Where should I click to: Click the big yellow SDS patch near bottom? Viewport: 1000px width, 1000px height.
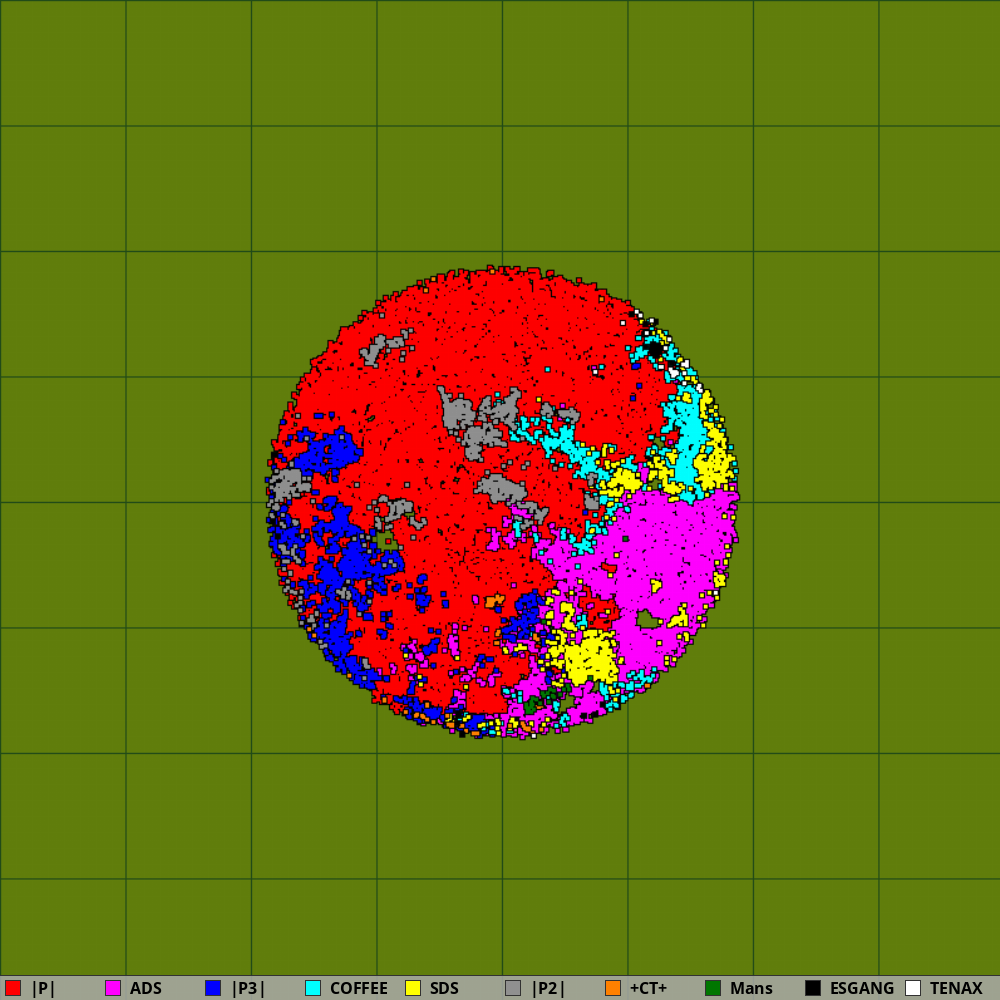coord(590,657)
